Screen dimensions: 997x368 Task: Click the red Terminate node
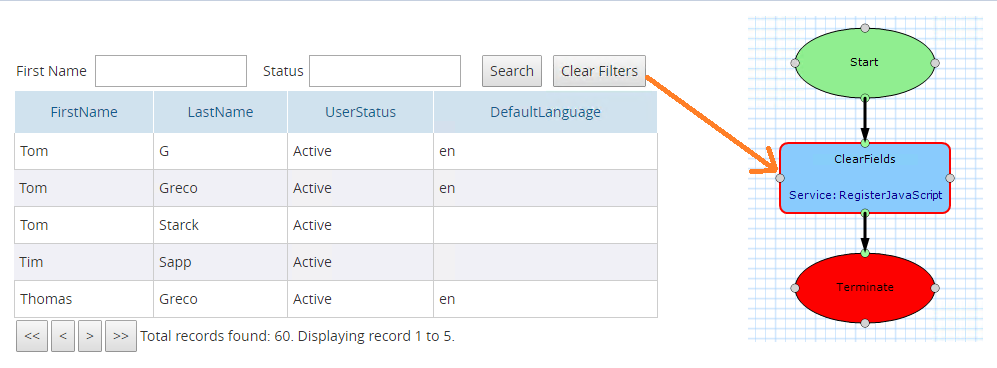865,287
